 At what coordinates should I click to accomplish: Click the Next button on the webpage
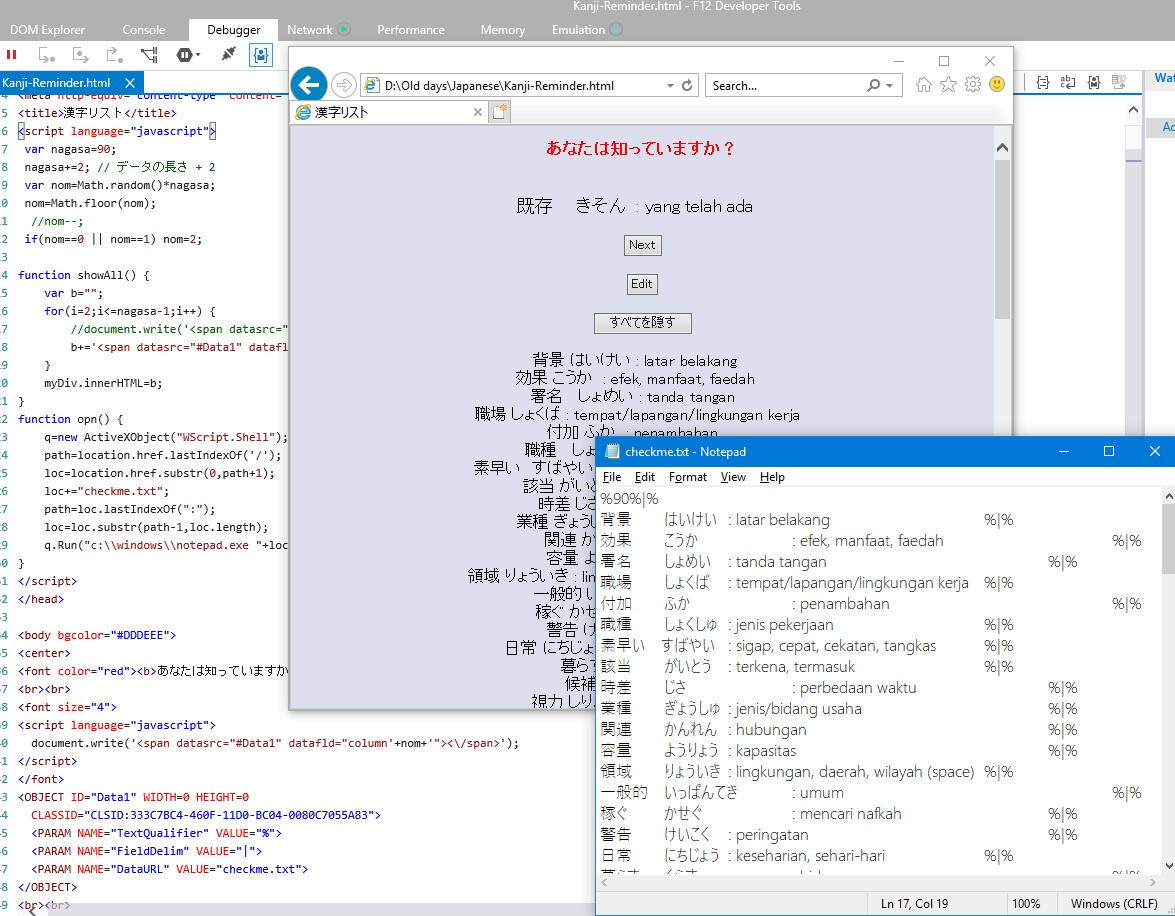(642, 245)
